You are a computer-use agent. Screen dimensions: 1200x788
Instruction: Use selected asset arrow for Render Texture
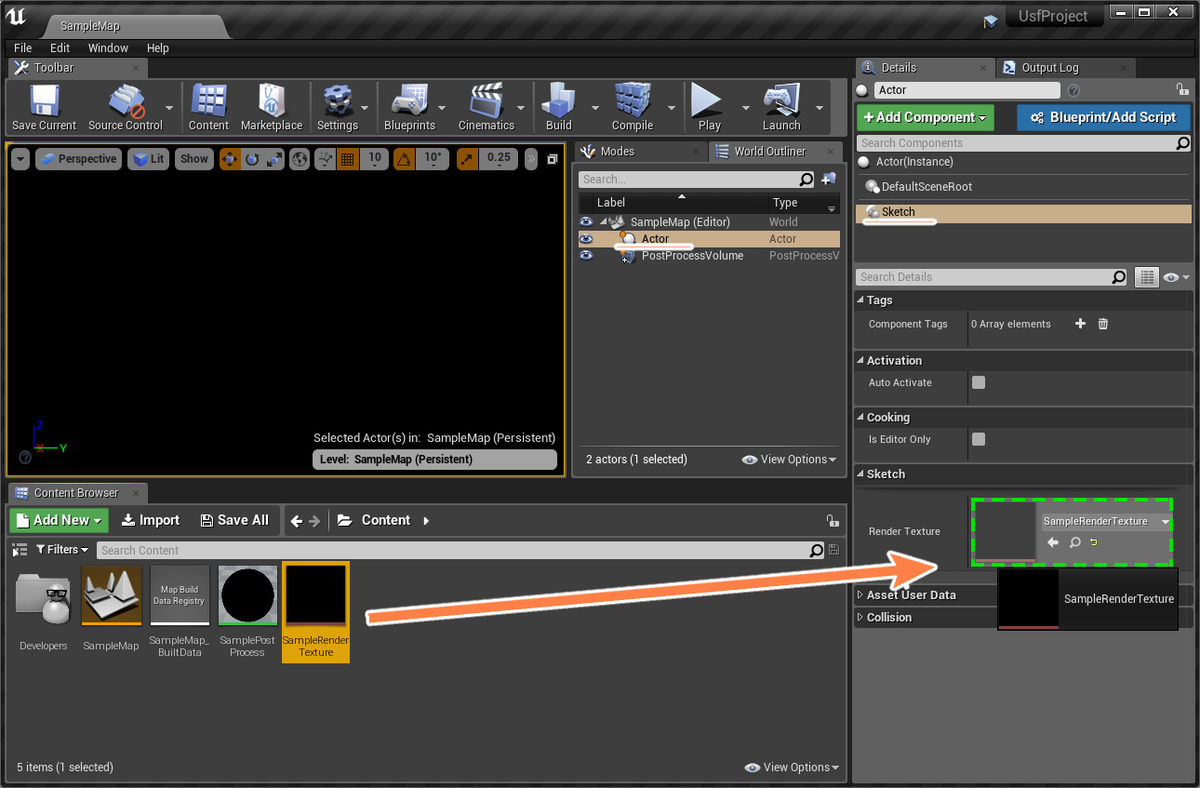coord(1052,542)
